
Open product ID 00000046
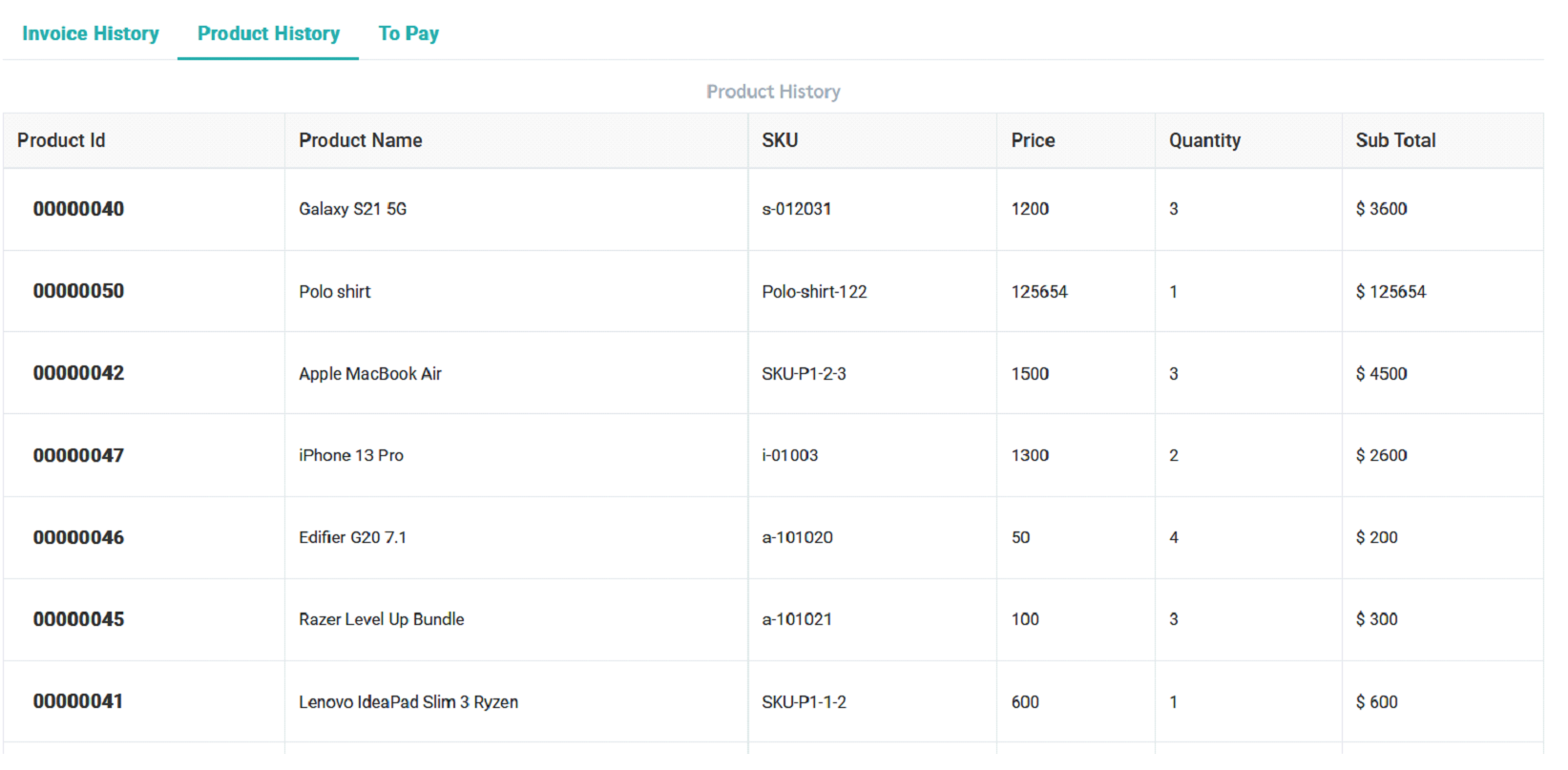point(78,537)
